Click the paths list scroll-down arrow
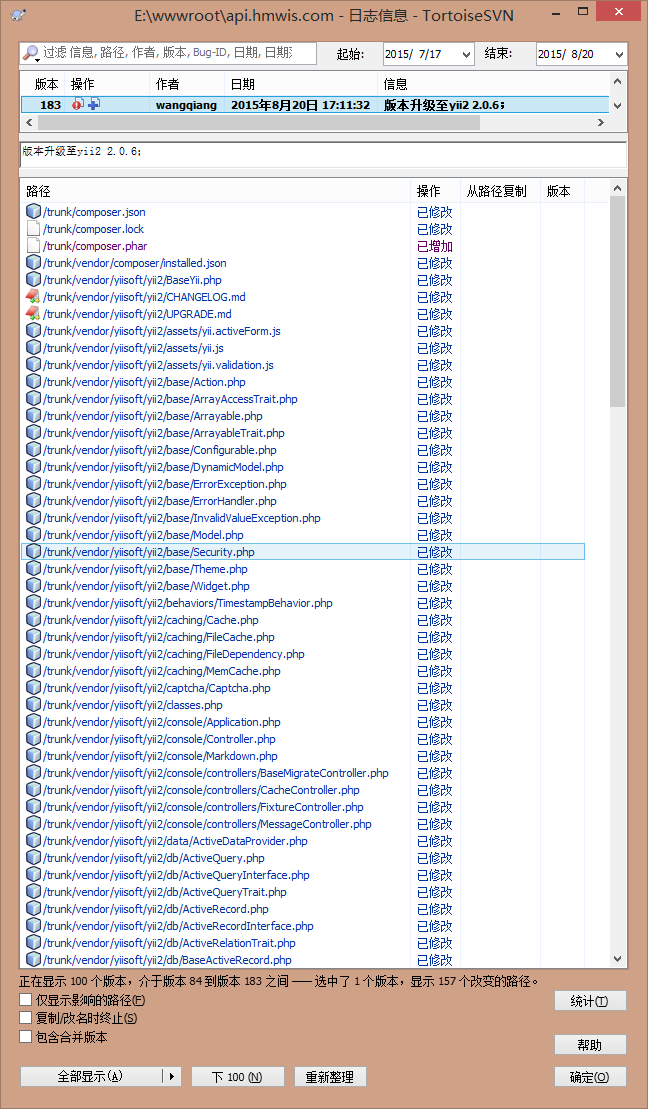The width and height of the screenshot is (648, 1109). pyautogui.click(x=618, y=958)
